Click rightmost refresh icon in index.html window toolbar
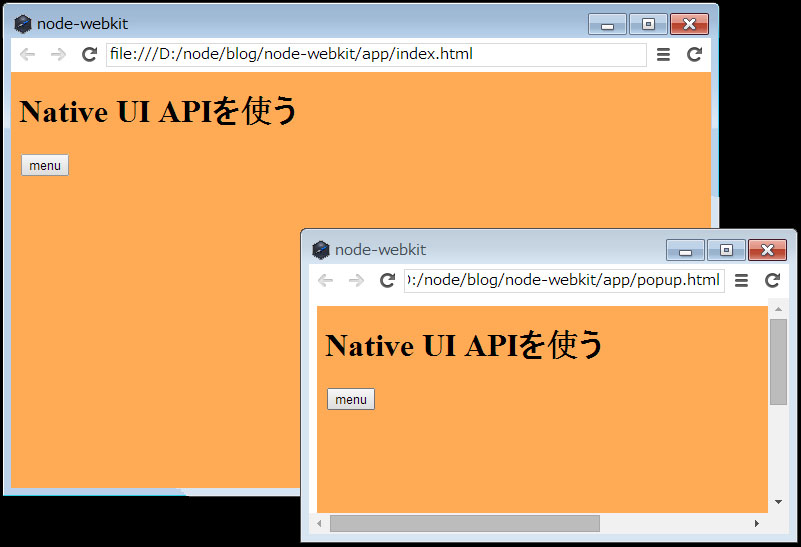The height and width of the screenshot is (547, 801). pos(694,55)
